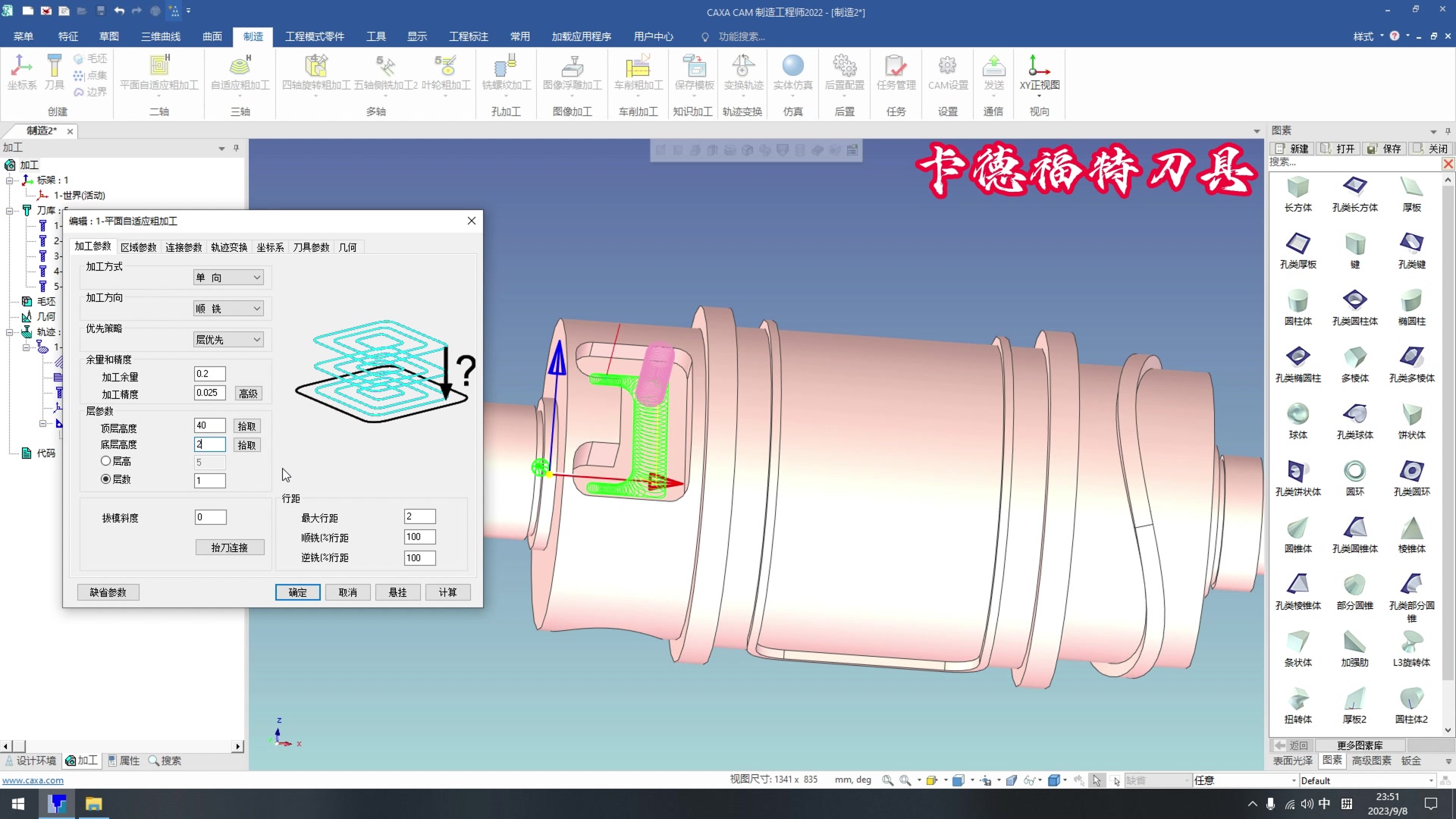The width and height of the screenshot is (1456, 819).
Task: Open the 加工方向 顺铣 dropdown
Action: coord(228,309)
